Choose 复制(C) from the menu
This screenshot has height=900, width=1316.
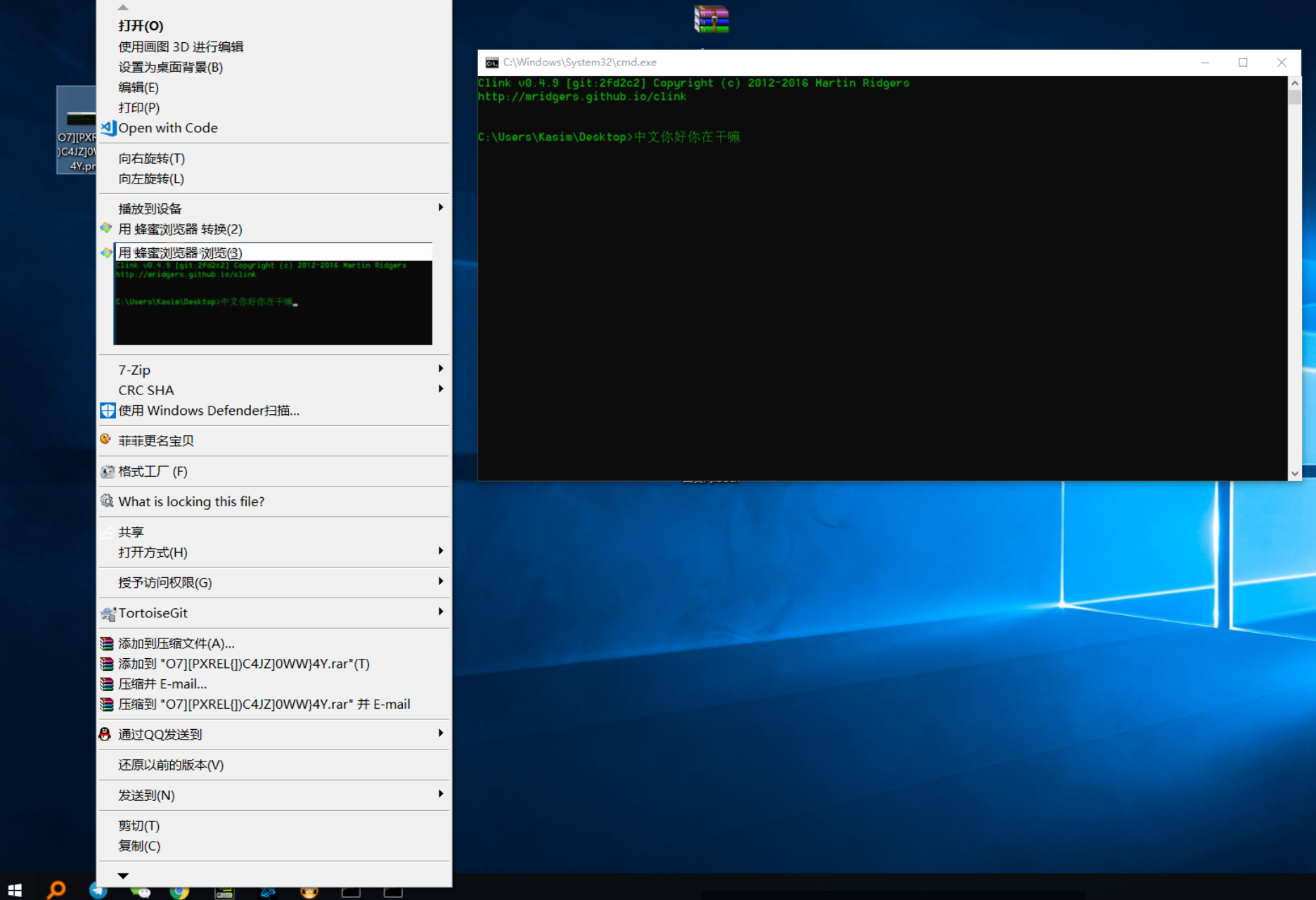coord(274,846)
